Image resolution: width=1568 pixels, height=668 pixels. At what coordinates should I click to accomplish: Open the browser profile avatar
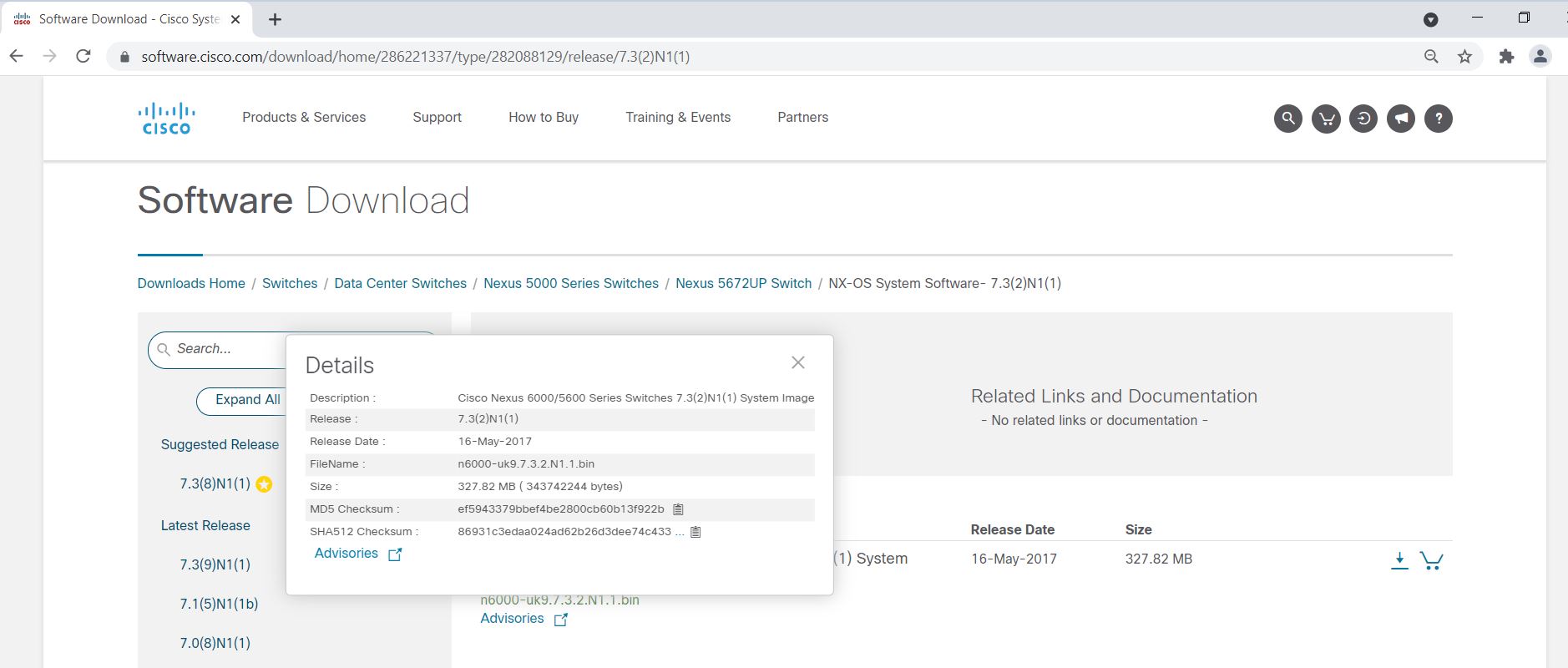(1540, 57)
